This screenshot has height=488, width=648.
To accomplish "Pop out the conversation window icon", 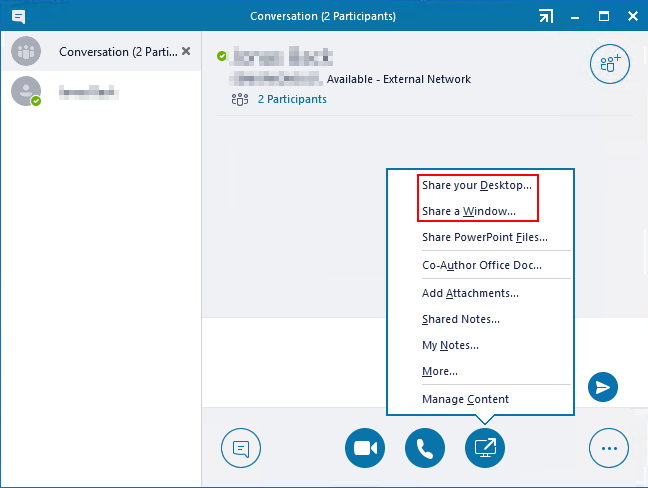I will point(545,16).
